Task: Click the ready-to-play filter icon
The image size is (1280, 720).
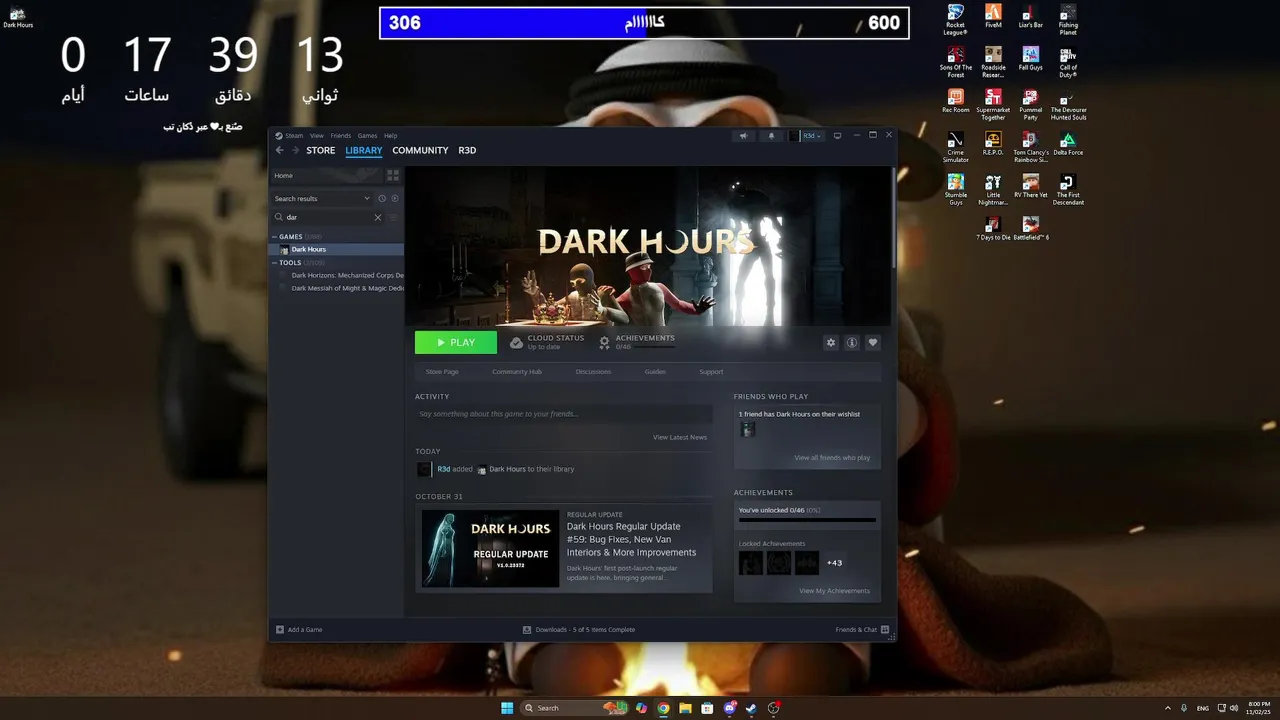Action: (x=395, y=198)
